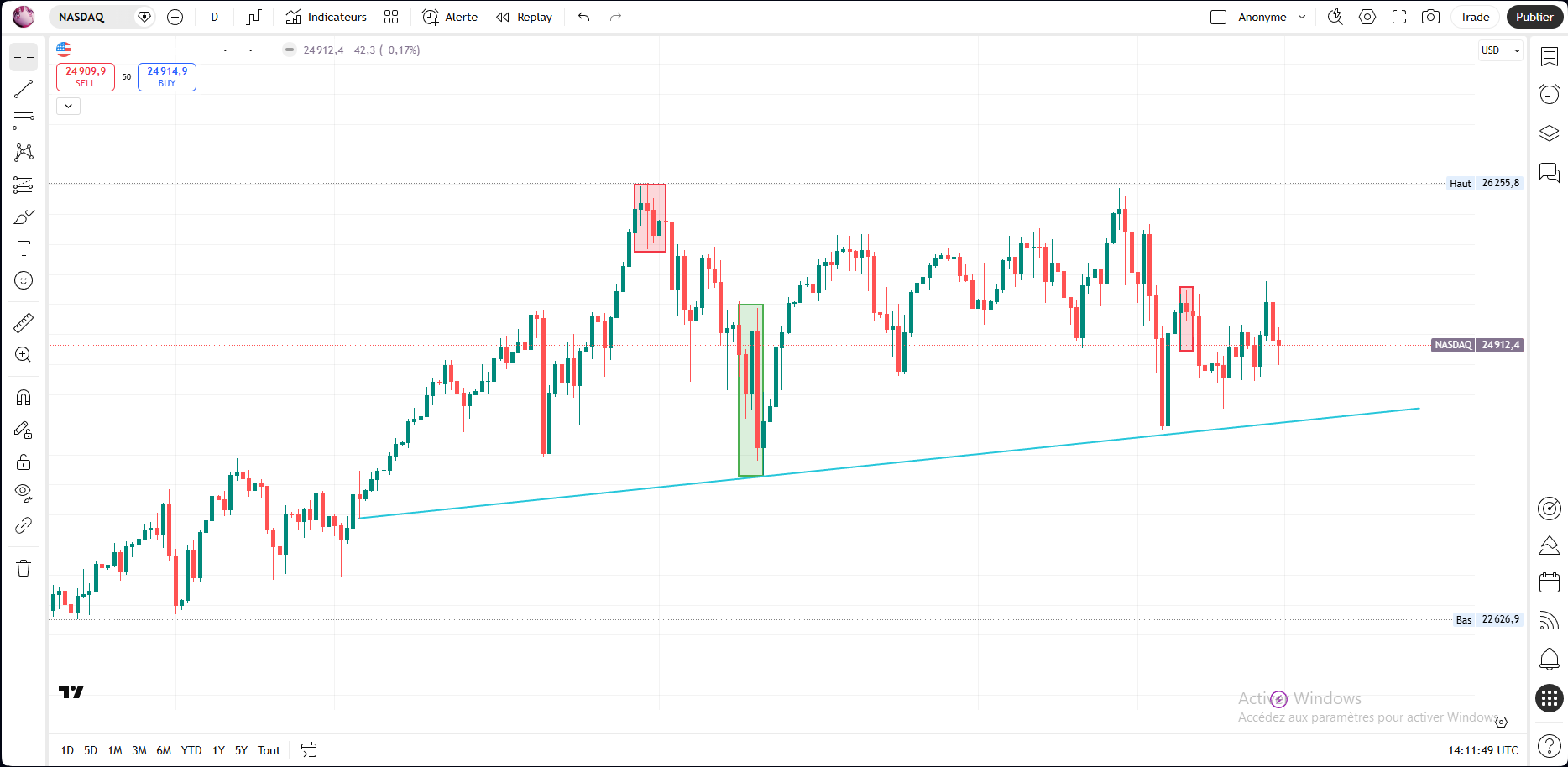Image resolution: width=1568 pixels, height=767 pixels.
Task: Select the Fibonacci retracement tool
Action: pos(24,121)
